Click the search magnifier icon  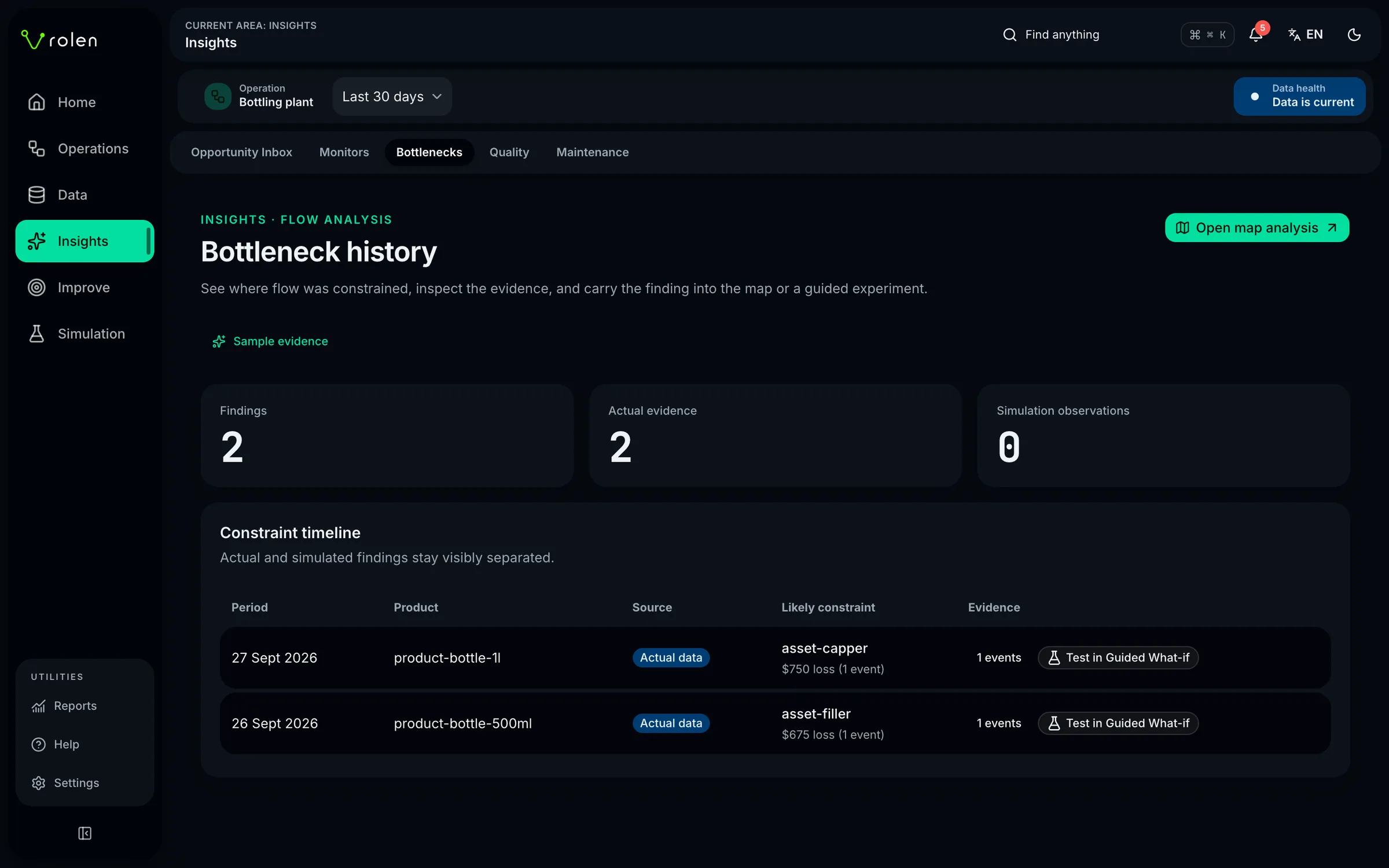pos(1010,35)
